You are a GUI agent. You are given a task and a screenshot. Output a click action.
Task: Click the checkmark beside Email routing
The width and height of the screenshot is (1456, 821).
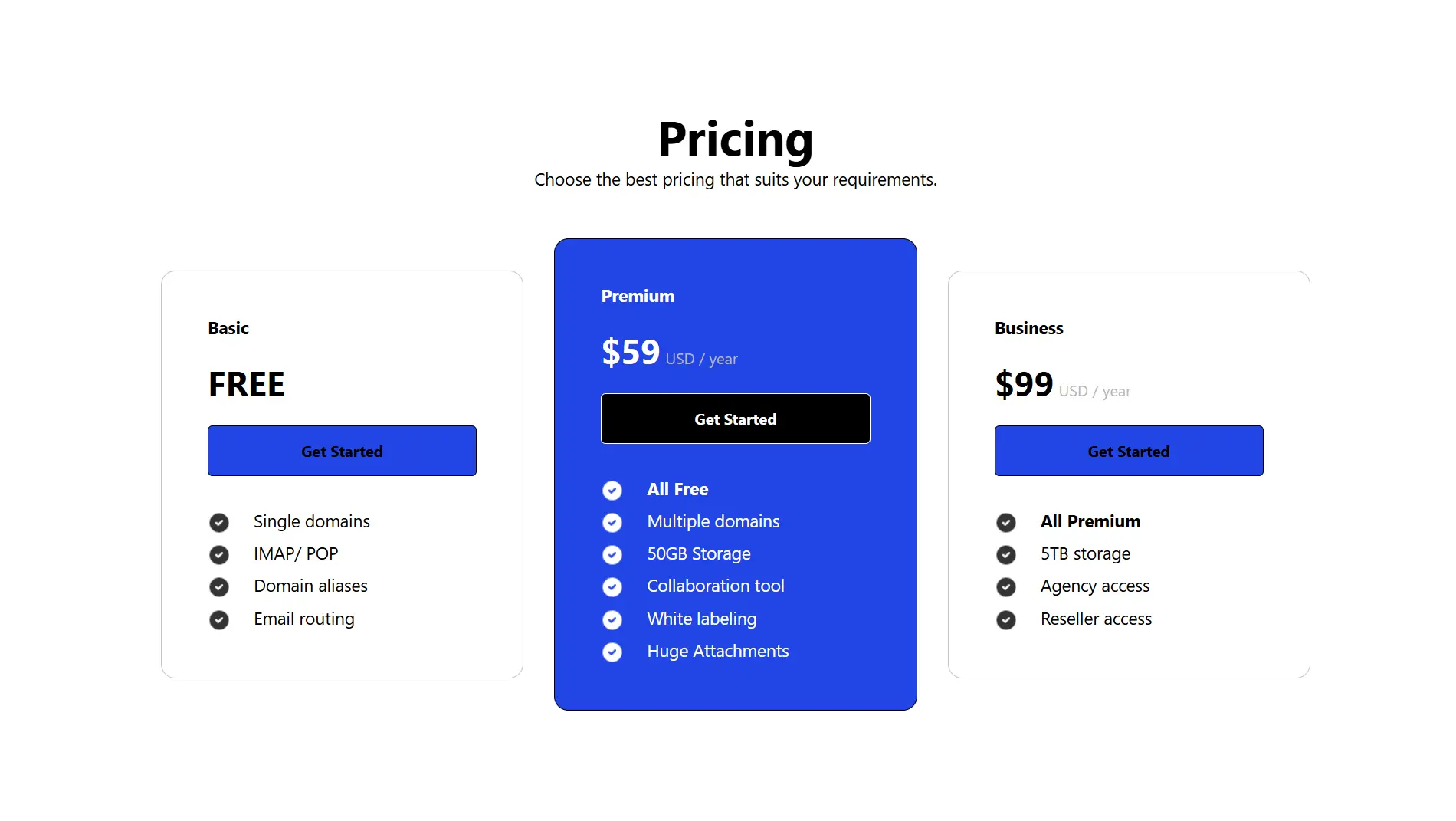click(219, 619)
